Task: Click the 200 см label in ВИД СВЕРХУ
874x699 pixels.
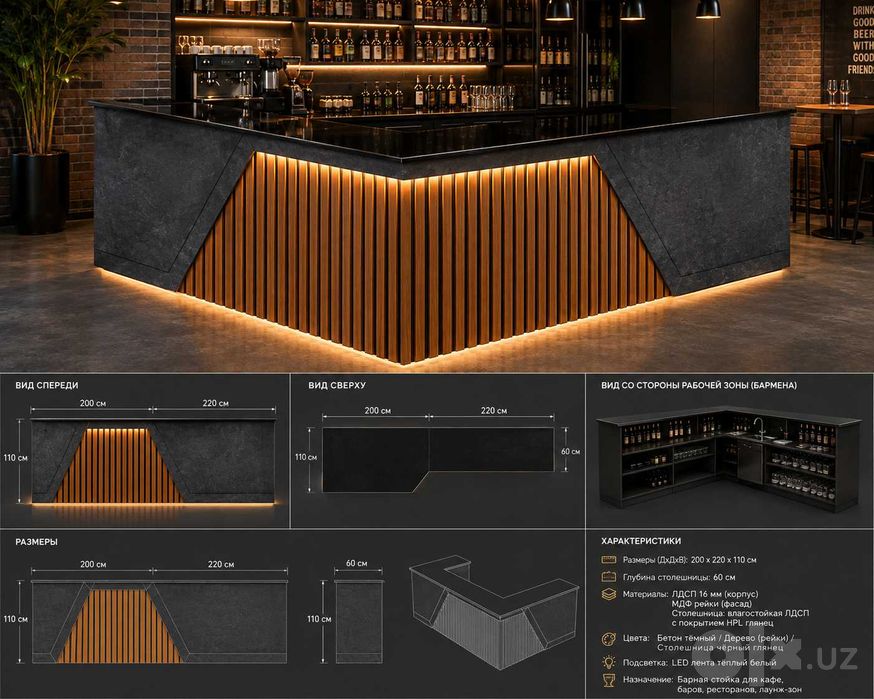Action: pos(377,410)
